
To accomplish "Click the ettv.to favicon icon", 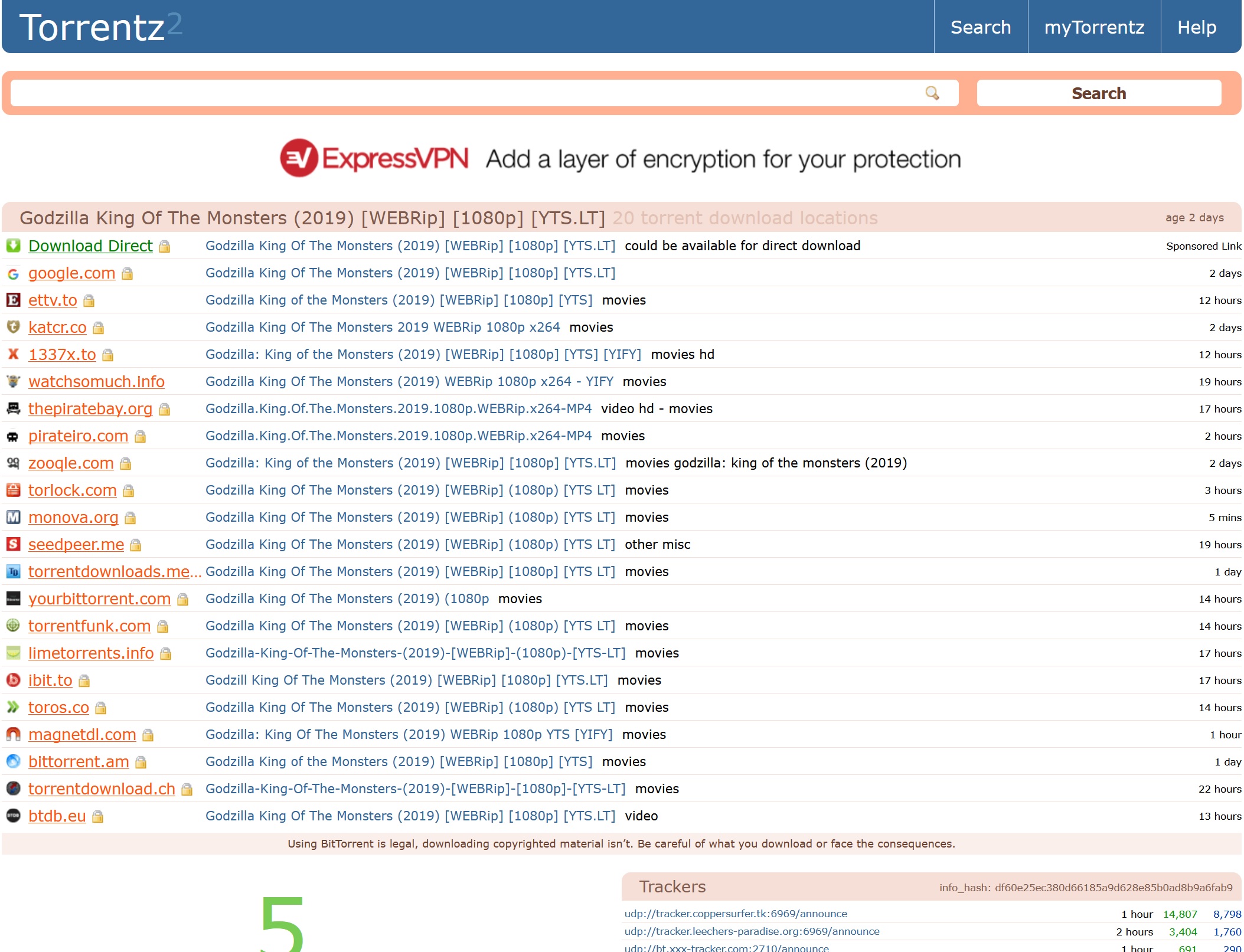I will click(13, 300).
